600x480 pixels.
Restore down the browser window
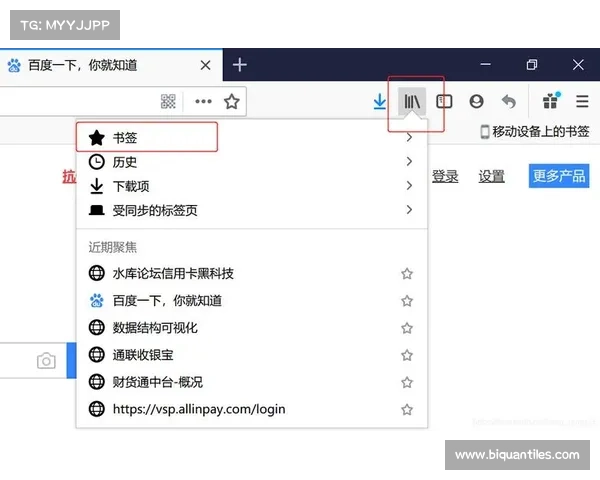click(532, 64)
